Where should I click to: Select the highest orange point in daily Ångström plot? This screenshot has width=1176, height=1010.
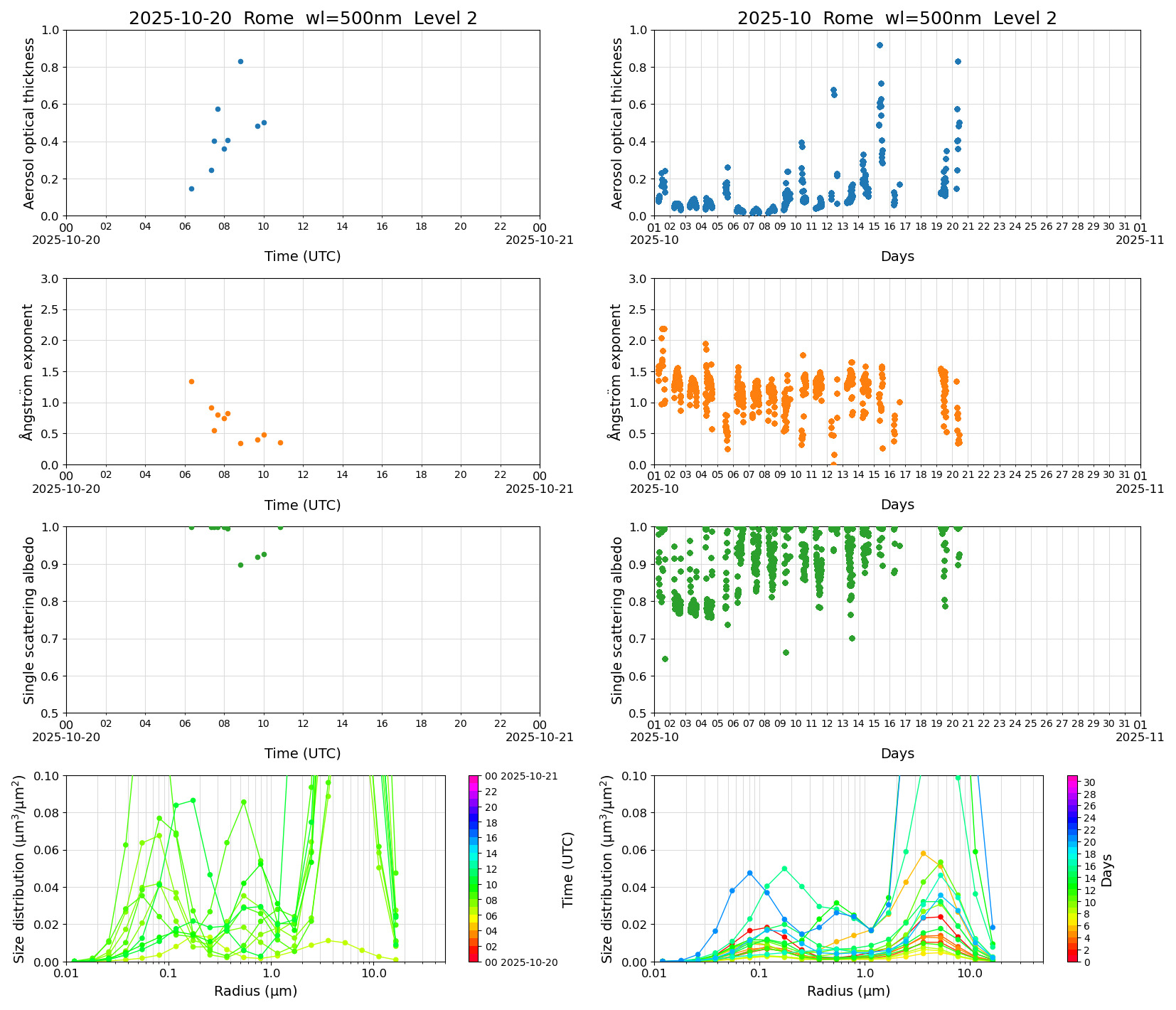point(191,381)
